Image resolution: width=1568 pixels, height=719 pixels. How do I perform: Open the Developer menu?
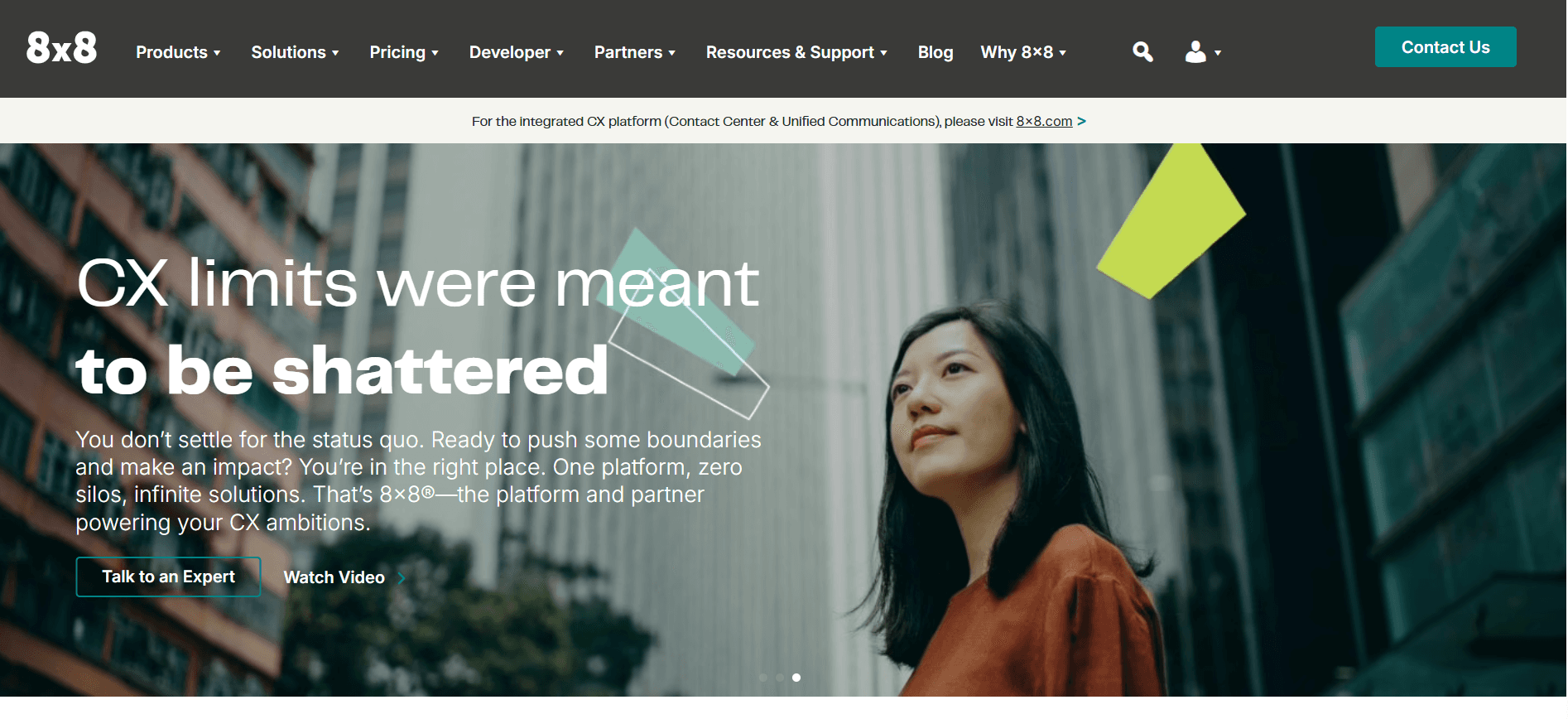517,52
